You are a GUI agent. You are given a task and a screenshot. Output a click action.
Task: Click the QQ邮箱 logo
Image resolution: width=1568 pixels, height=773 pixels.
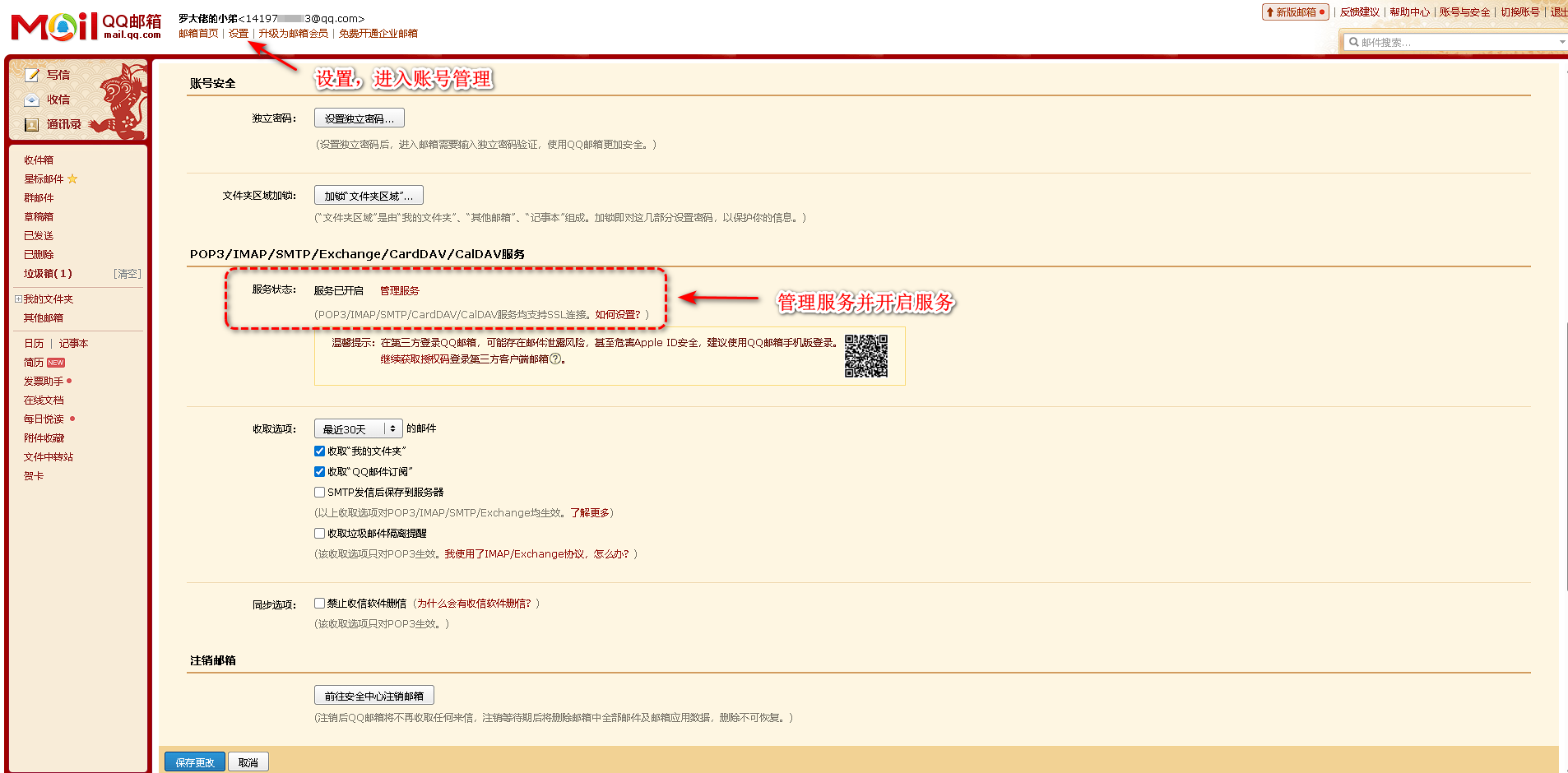pos(86,26)
